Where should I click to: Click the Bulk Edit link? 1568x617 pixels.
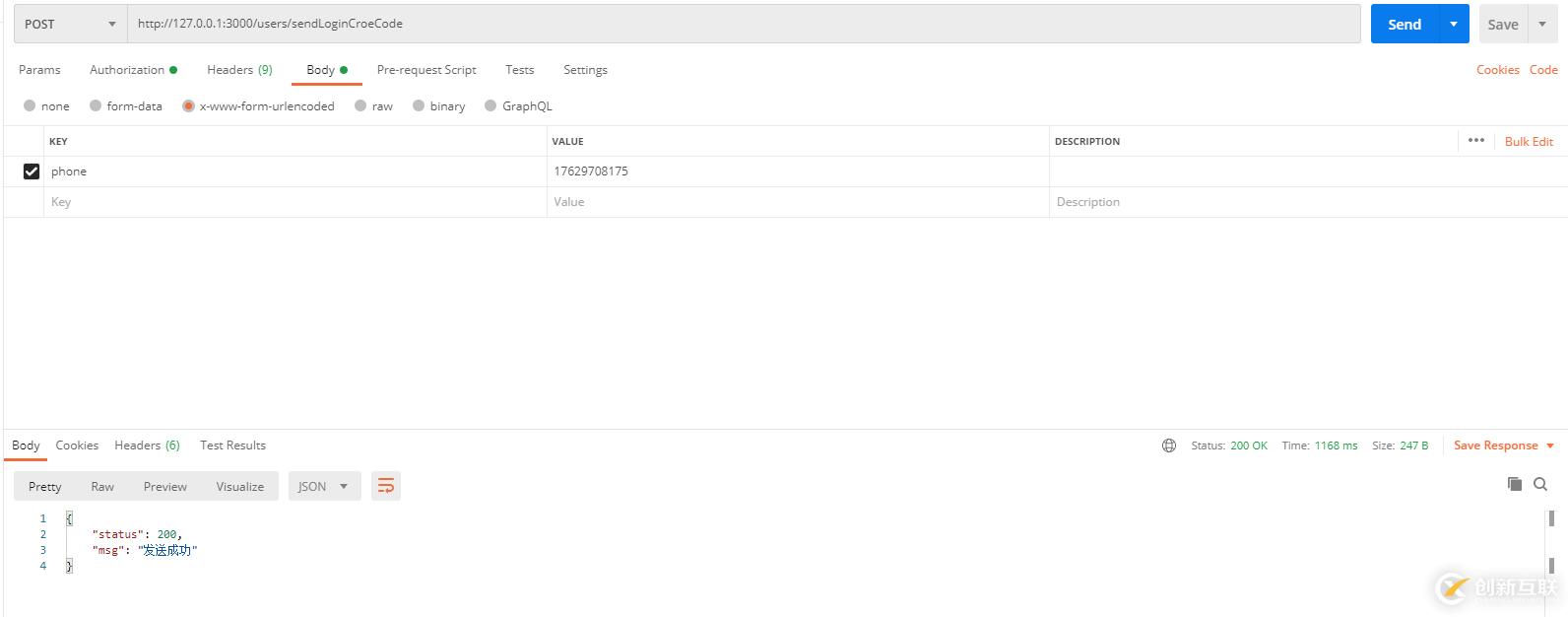[x=1529, y=142]
